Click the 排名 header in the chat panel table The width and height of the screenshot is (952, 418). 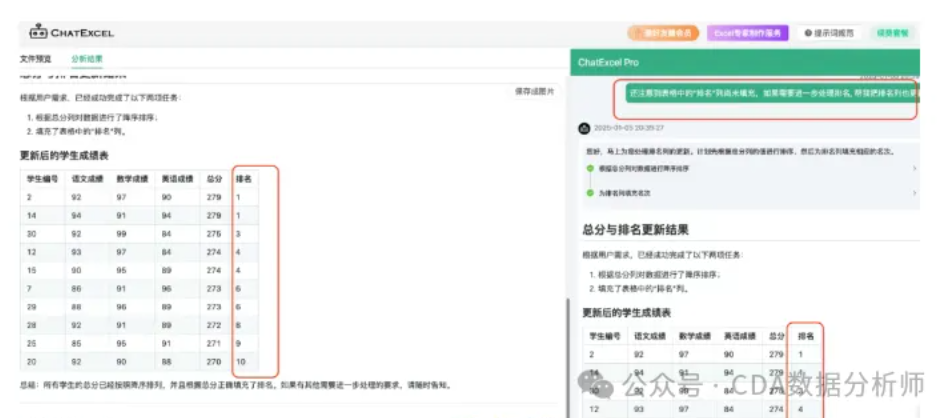click(x=806, y=335)
